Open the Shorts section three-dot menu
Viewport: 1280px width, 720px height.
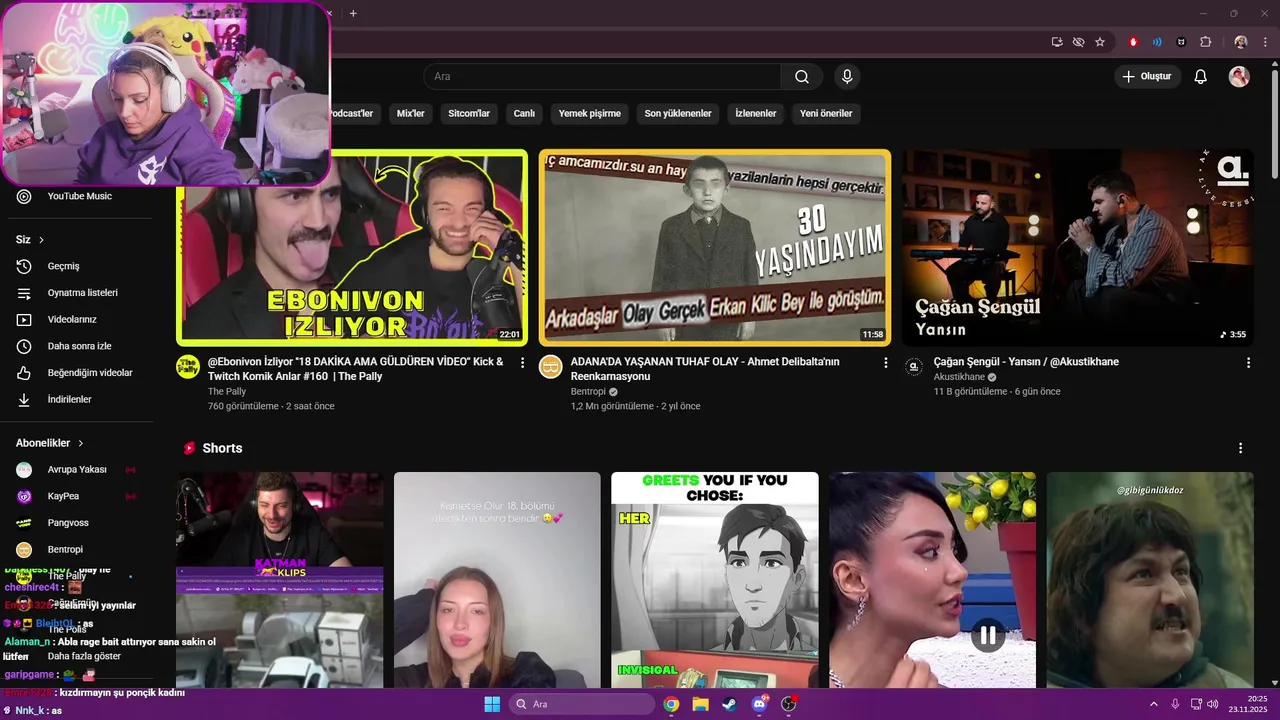pos(1240,448)
